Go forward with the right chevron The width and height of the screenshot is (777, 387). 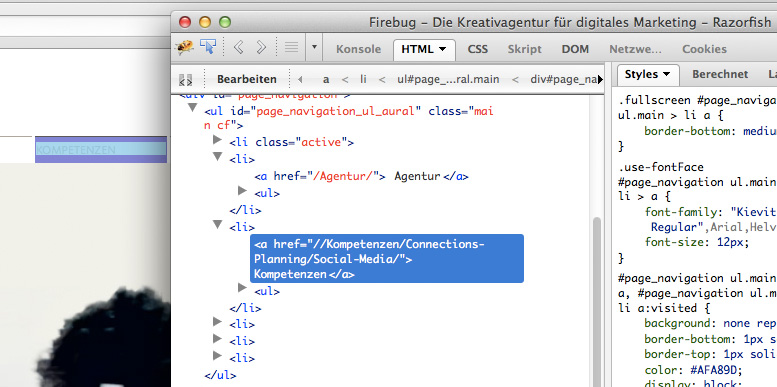click(261, 48)
